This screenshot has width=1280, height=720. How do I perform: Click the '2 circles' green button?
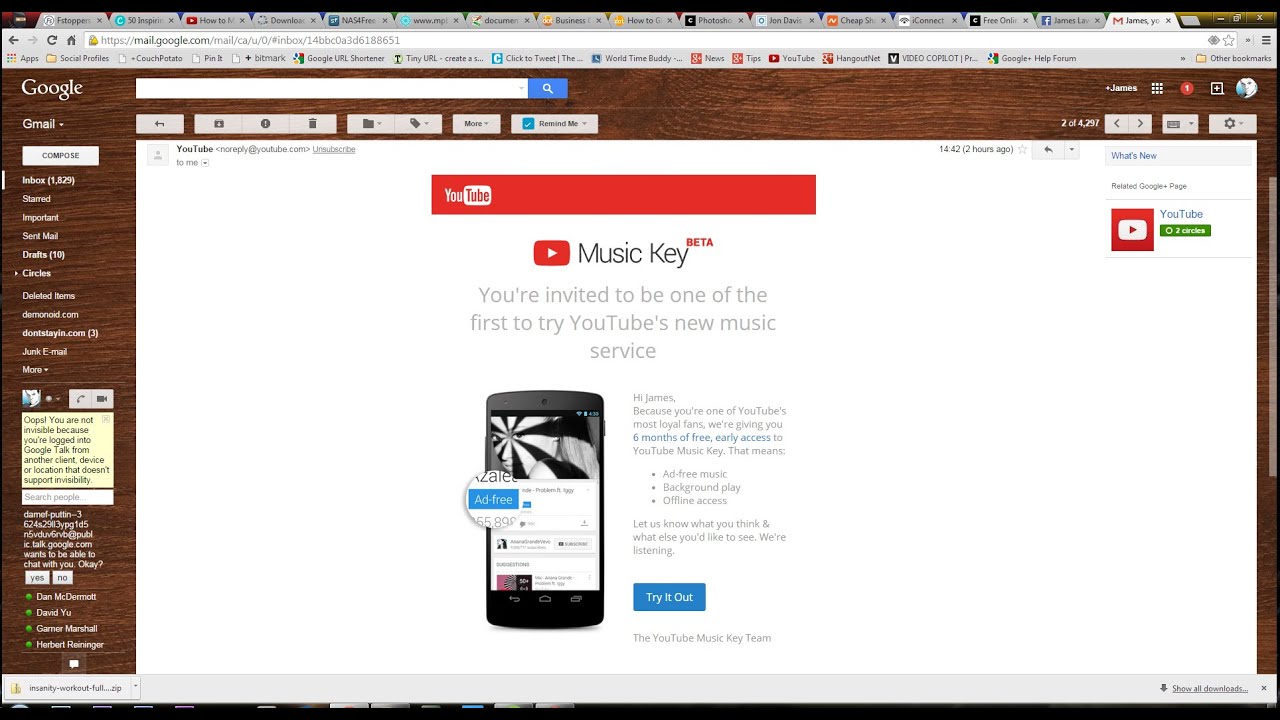[x=1185, y=231]
